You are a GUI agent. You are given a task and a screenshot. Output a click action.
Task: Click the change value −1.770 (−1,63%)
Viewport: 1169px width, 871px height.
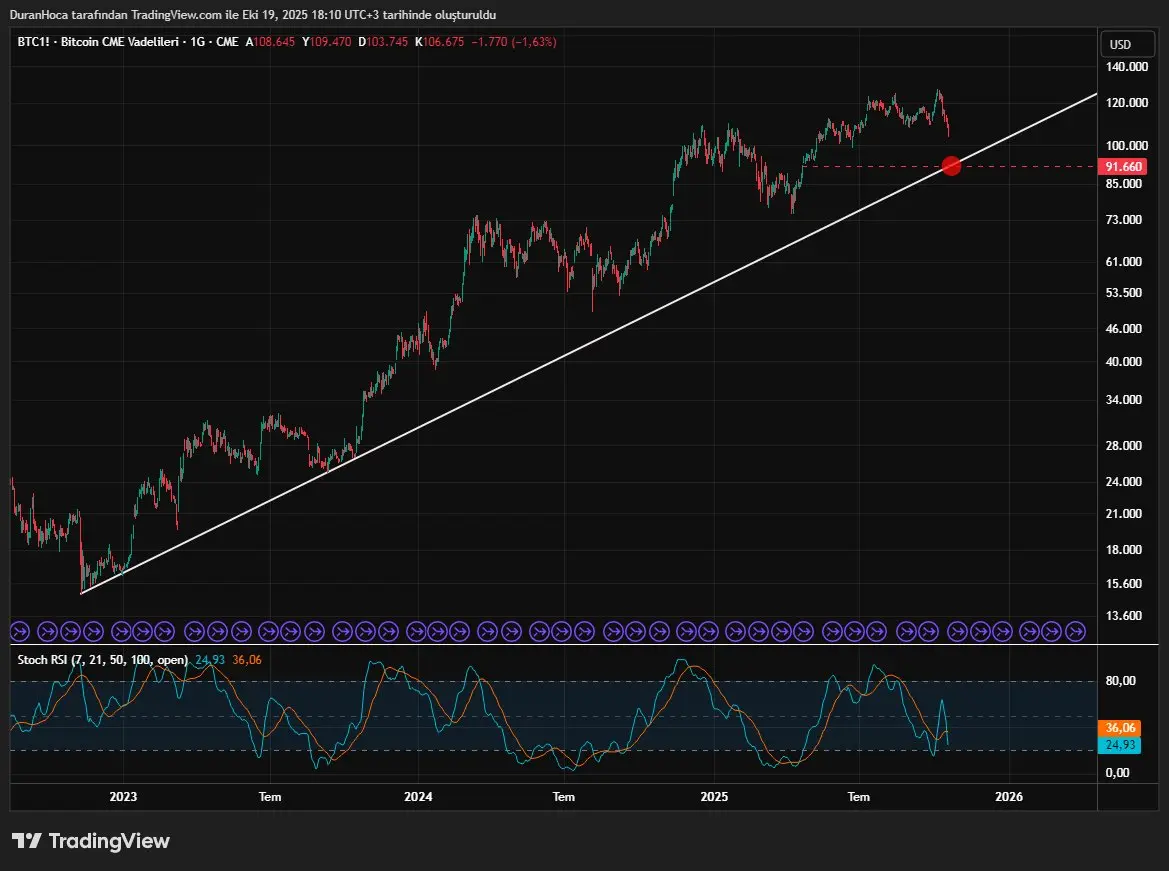514,42
